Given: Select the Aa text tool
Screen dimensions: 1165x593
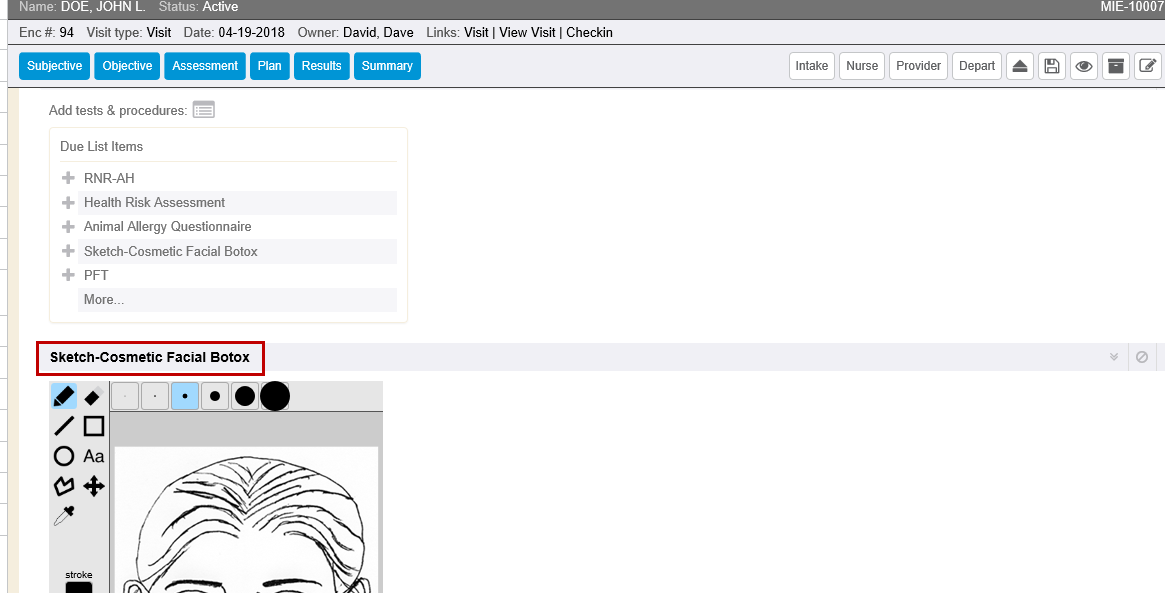Looking at the screenshot, I should 93,456.
